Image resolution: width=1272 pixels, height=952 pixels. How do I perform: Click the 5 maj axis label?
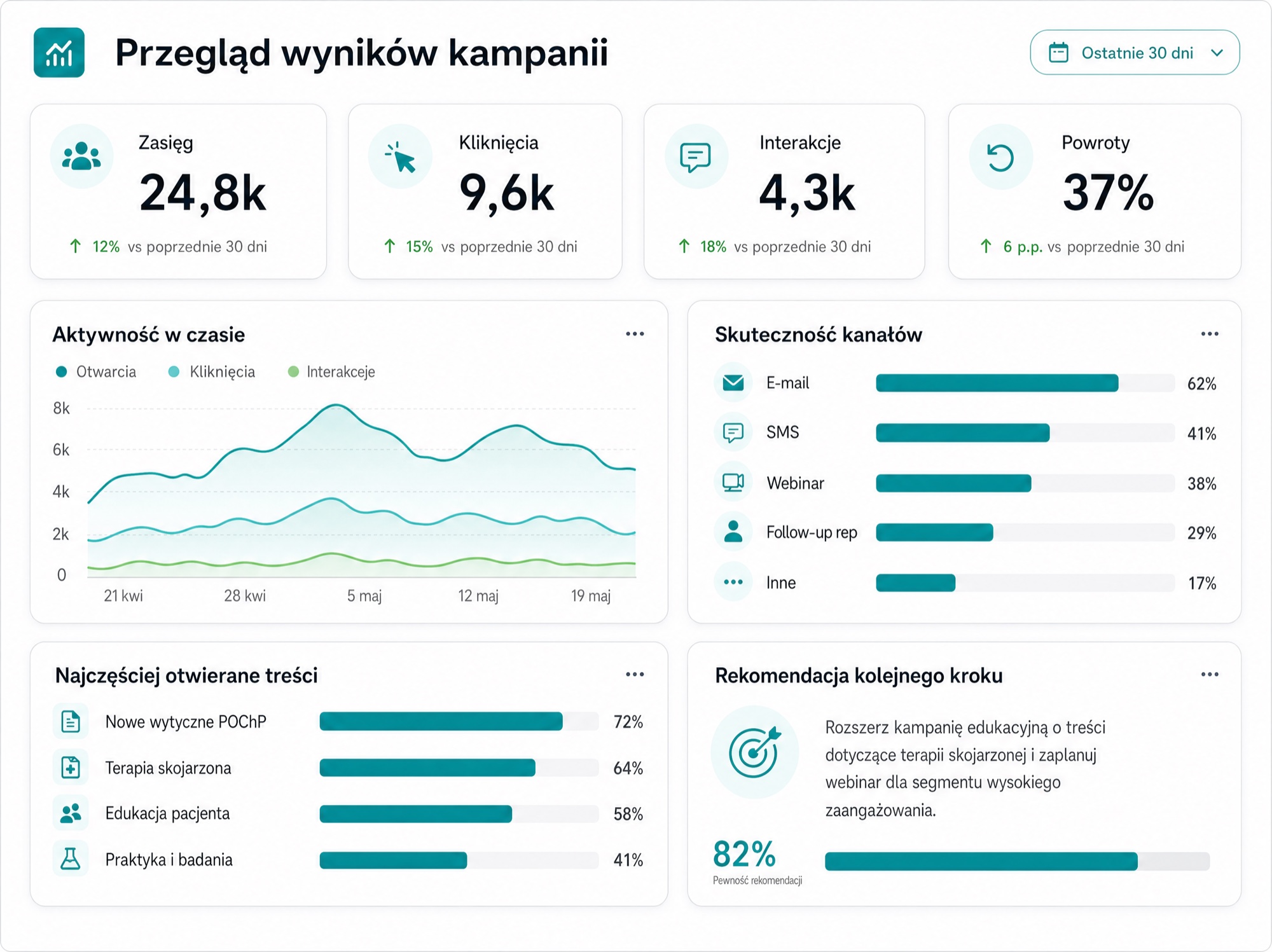tap(364, 596)
